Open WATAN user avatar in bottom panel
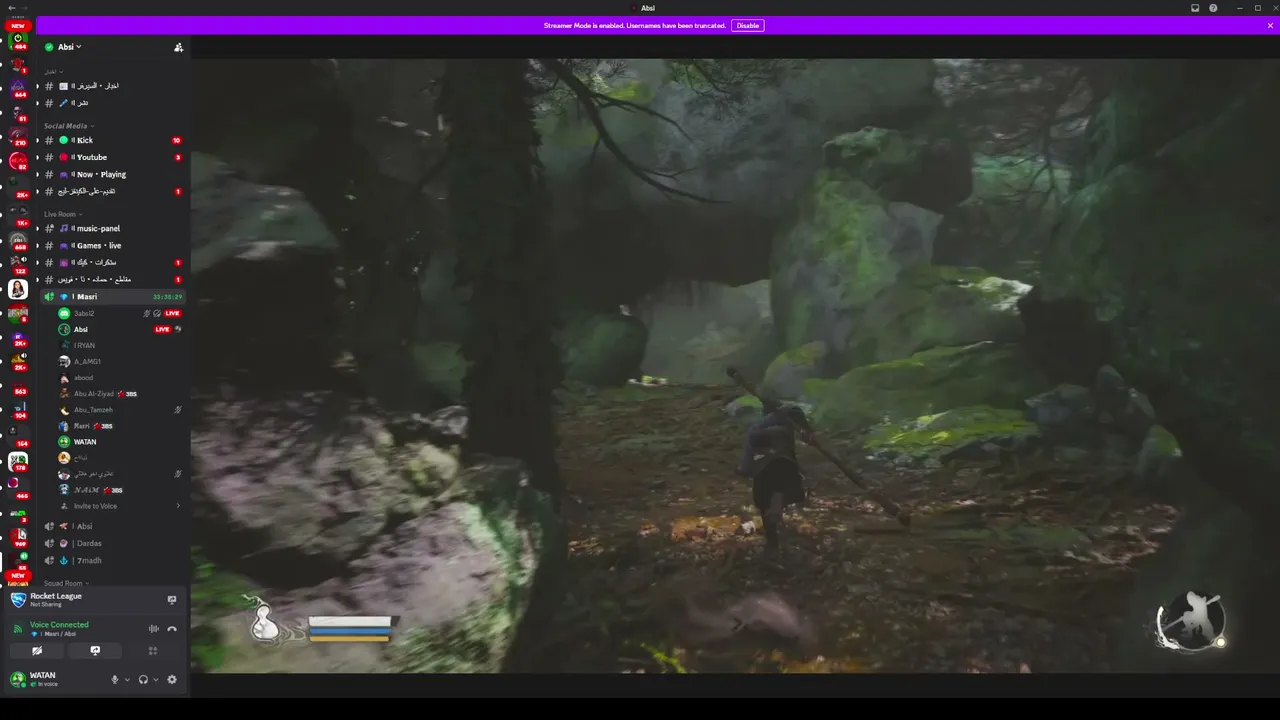This screenshot has width=1280, height=720. (17, 680)
